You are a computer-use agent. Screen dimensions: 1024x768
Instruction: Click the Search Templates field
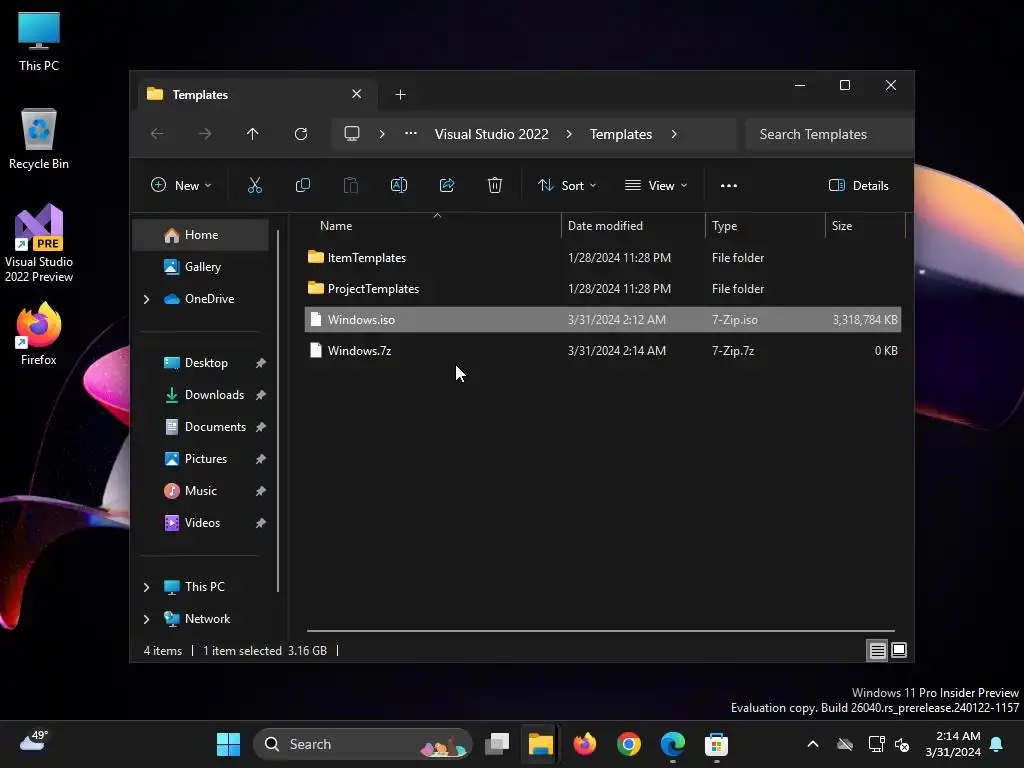(829, 134)
